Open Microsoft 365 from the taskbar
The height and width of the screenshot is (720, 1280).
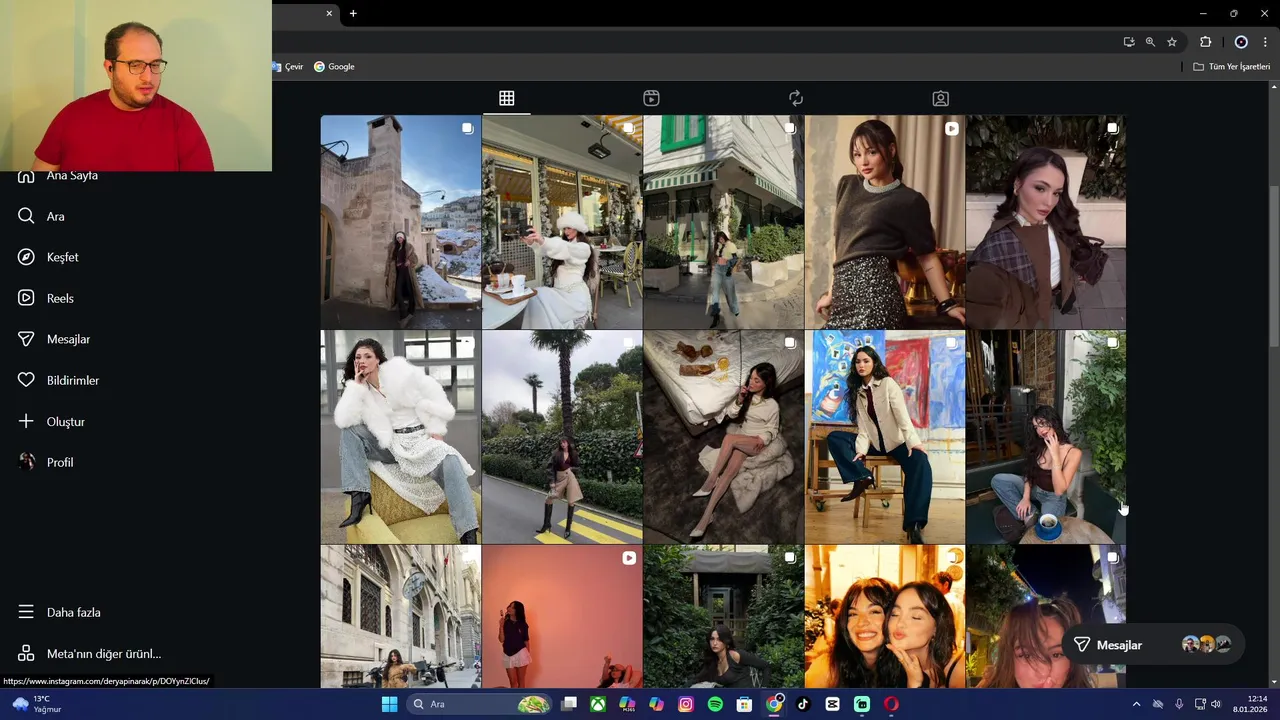[627, 704]
